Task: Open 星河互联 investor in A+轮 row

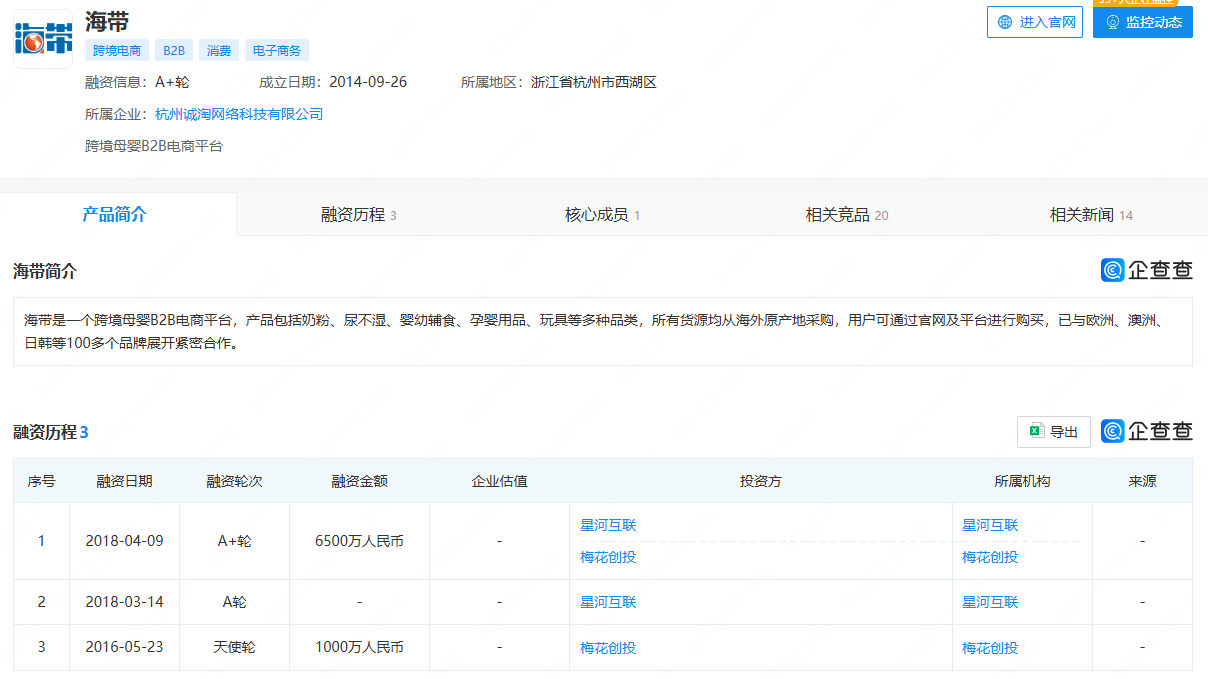Action: tap(608, 525)
